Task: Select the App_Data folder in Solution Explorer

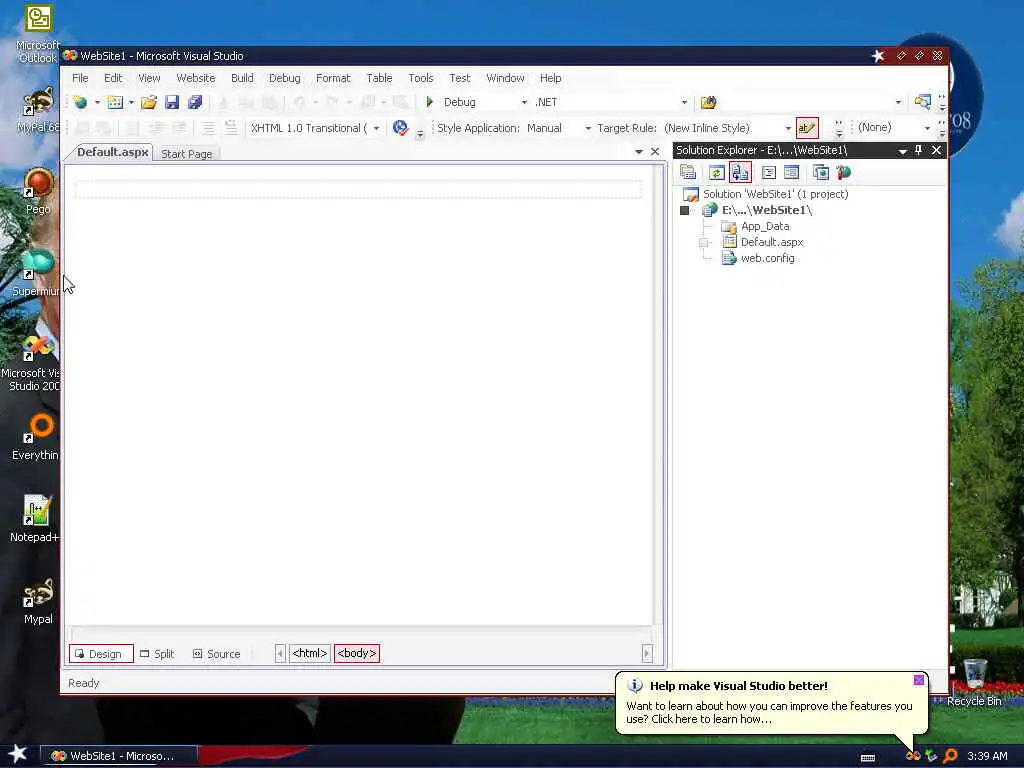Action: (765, 226)
